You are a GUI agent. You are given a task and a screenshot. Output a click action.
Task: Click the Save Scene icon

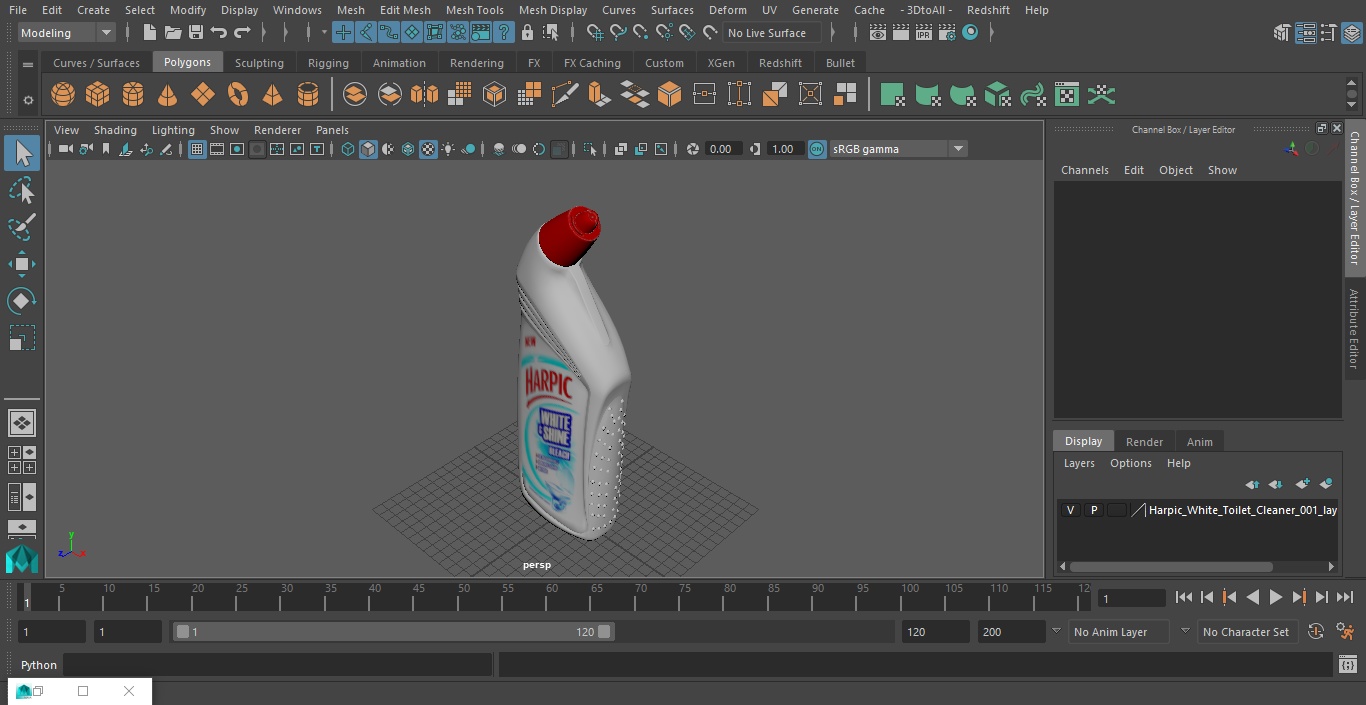pyautogui.click(x=196, y=33)
